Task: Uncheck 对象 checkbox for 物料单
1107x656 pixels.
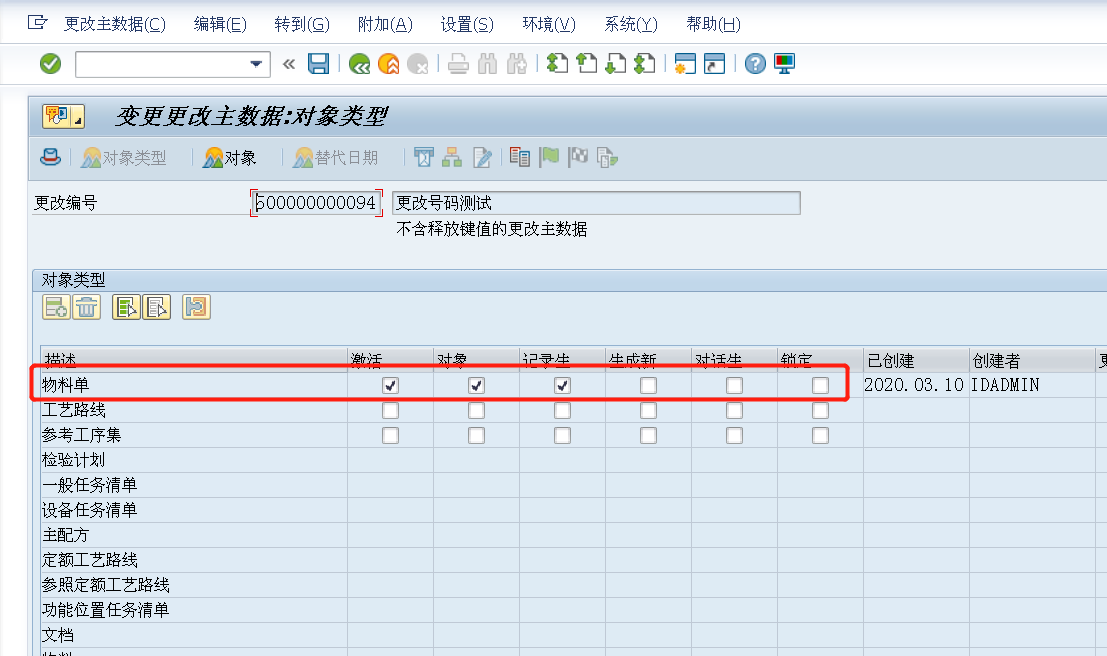Action: (x=477, y=386)
